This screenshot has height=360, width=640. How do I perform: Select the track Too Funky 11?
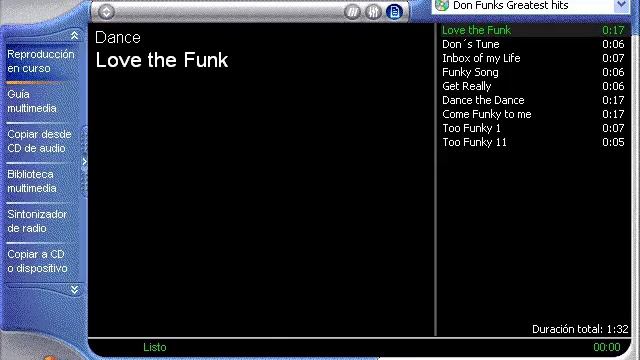533,142
